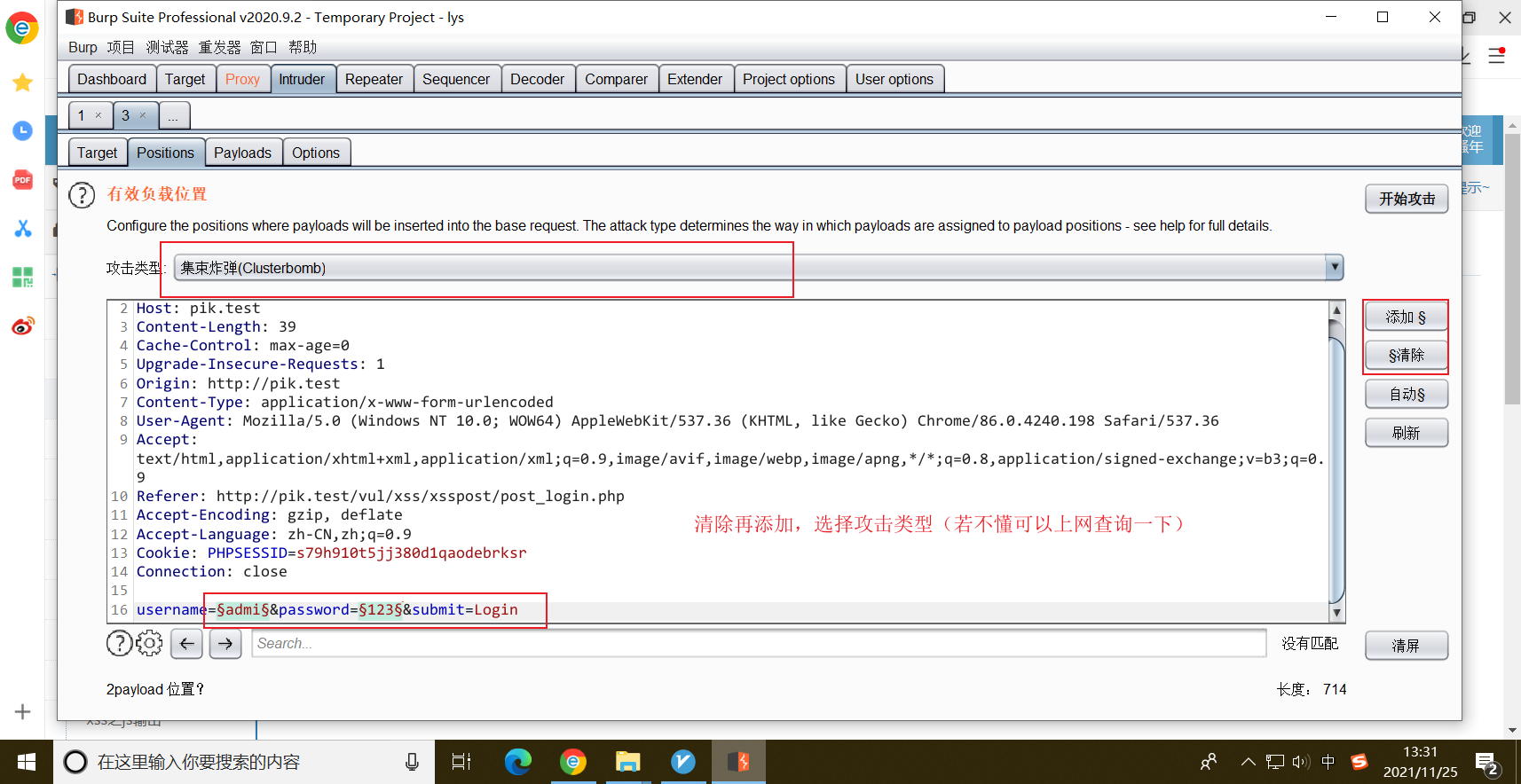This screenshot has width=1521, height=784.
Task: Switch to the Comparer tab
Action: pyautogui.click(x=616, y=79)
